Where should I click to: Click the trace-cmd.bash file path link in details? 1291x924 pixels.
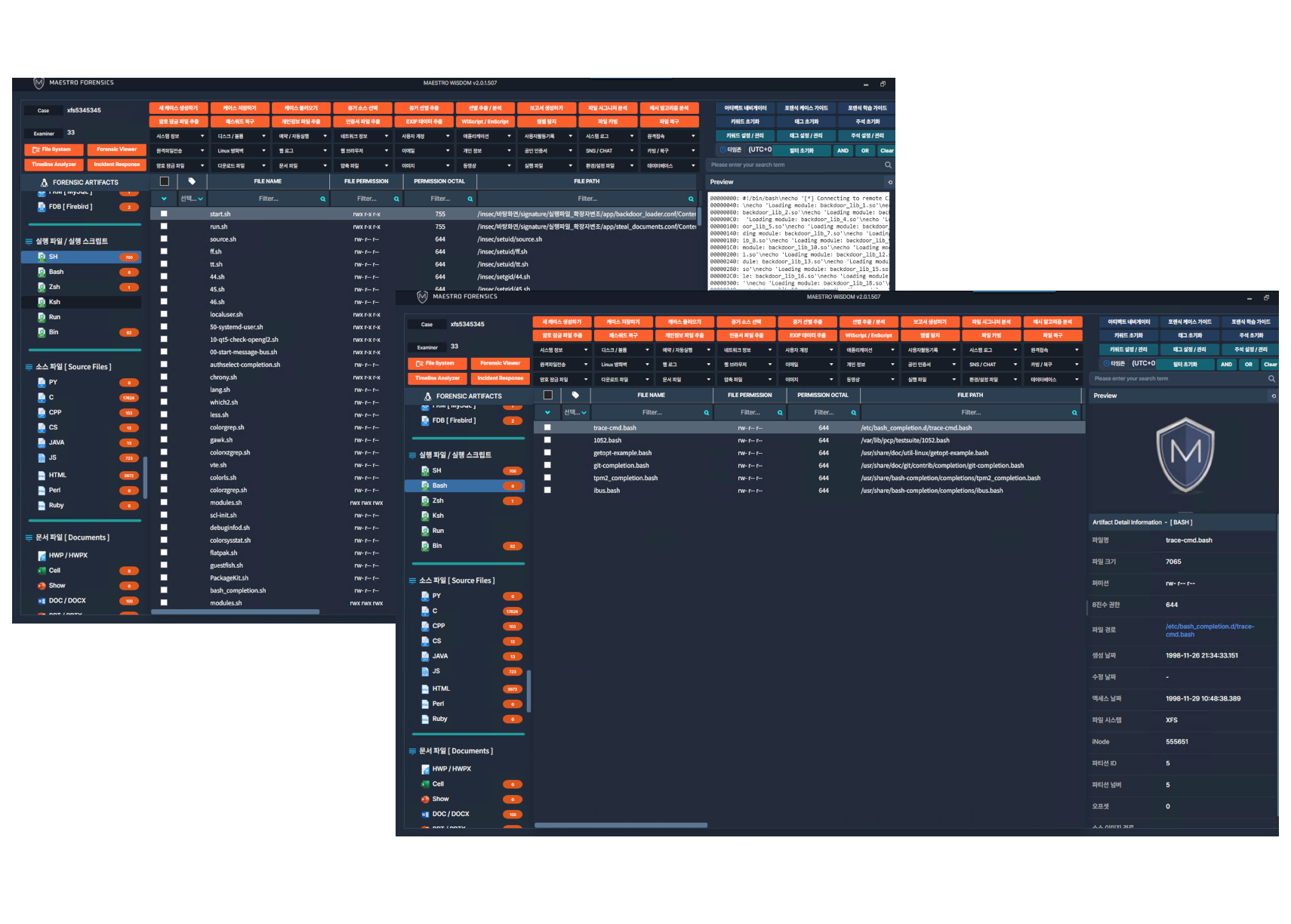(1209, 630)
